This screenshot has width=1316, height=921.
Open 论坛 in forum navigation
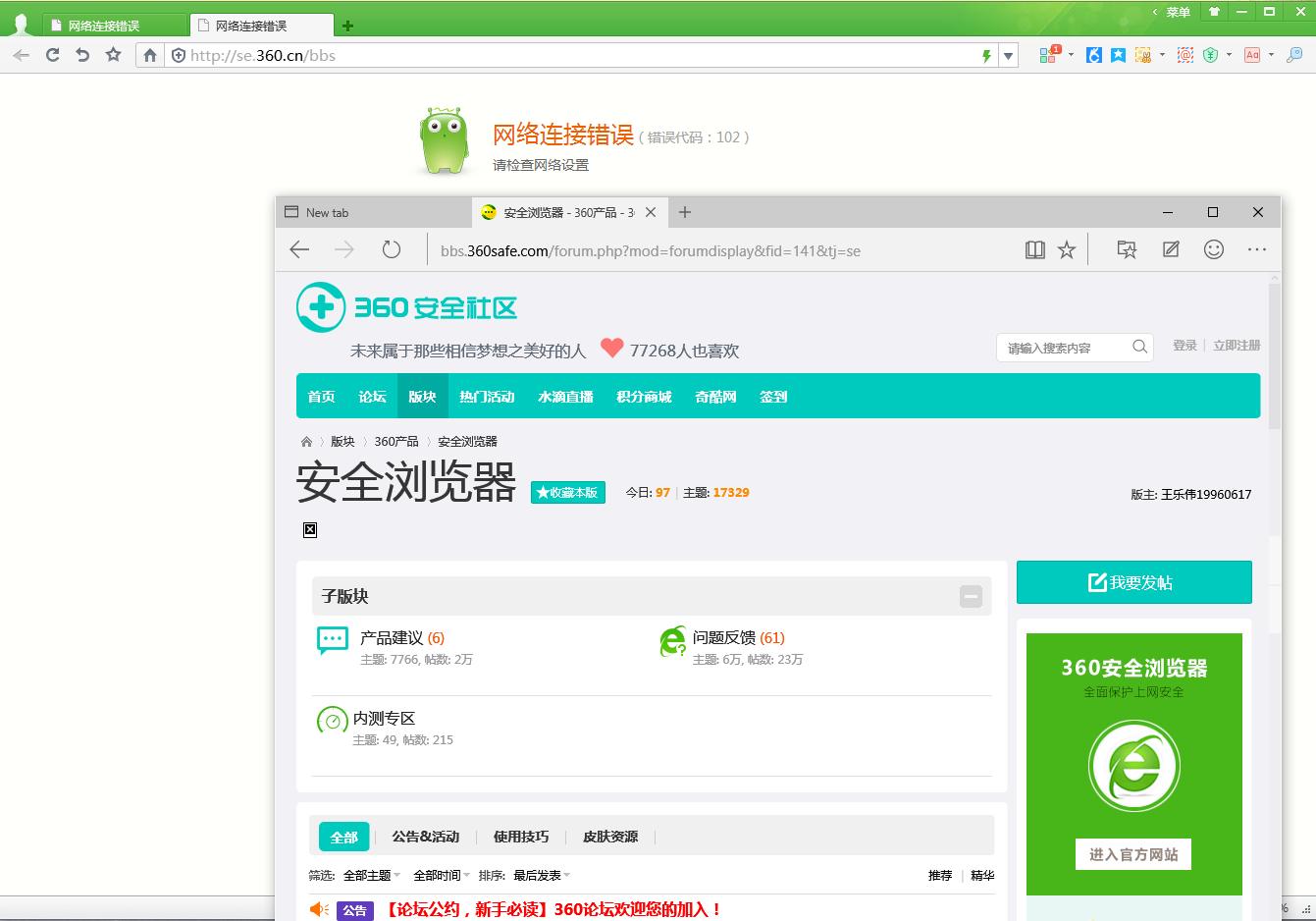coord(372,397)
